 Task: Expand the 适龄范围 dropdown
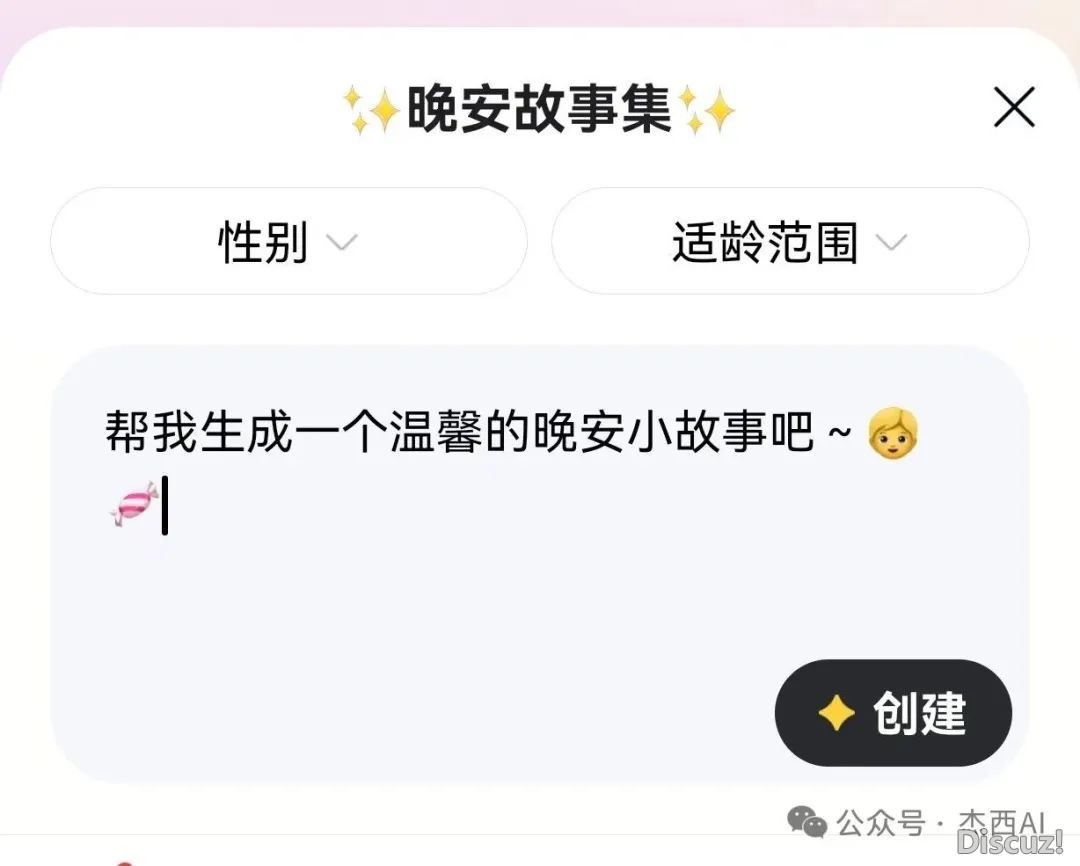(x=791, y=241)
